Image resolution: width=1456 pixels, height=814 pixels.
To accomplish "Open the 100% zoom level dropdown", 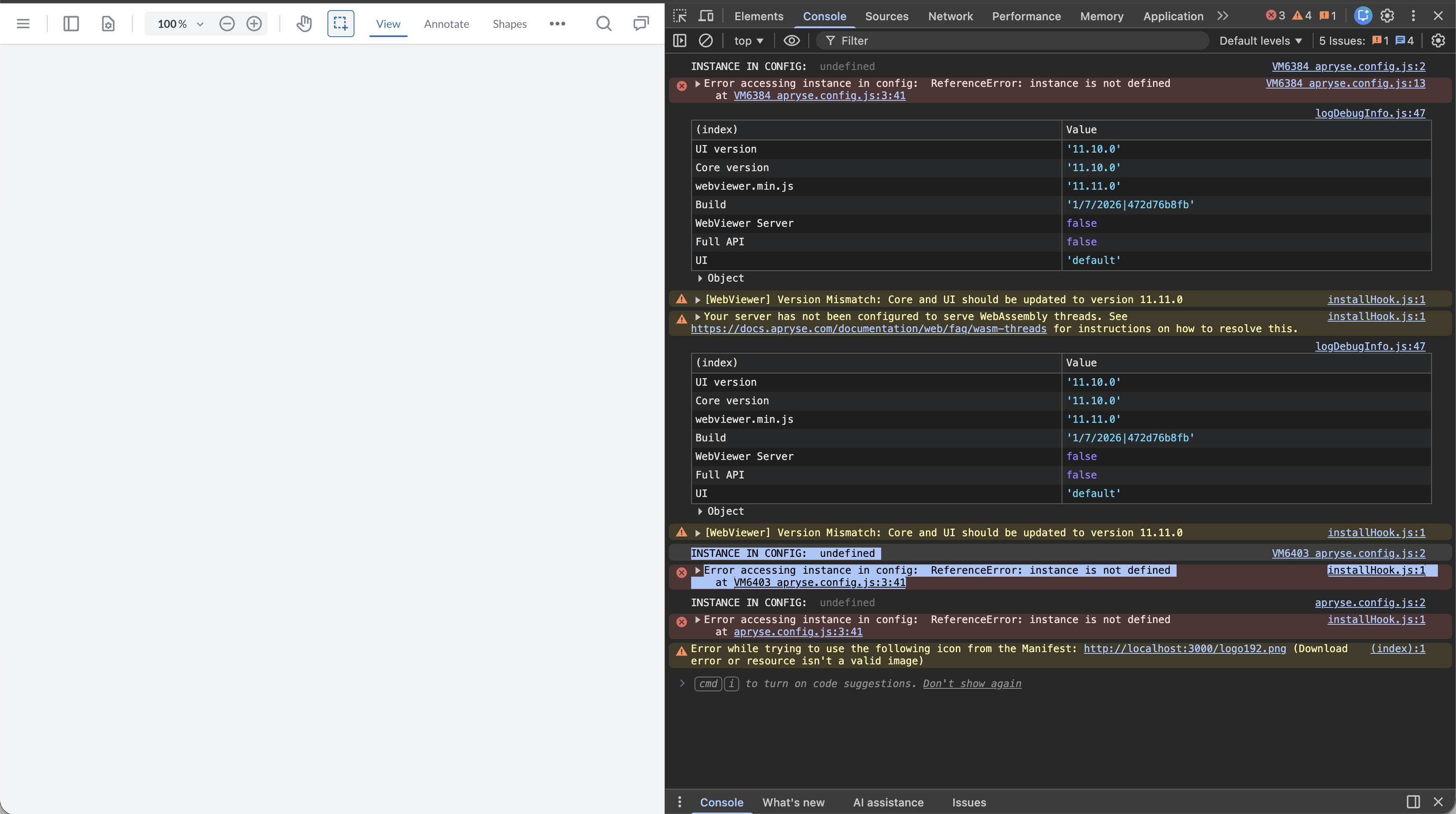I will tap(199, 24).
